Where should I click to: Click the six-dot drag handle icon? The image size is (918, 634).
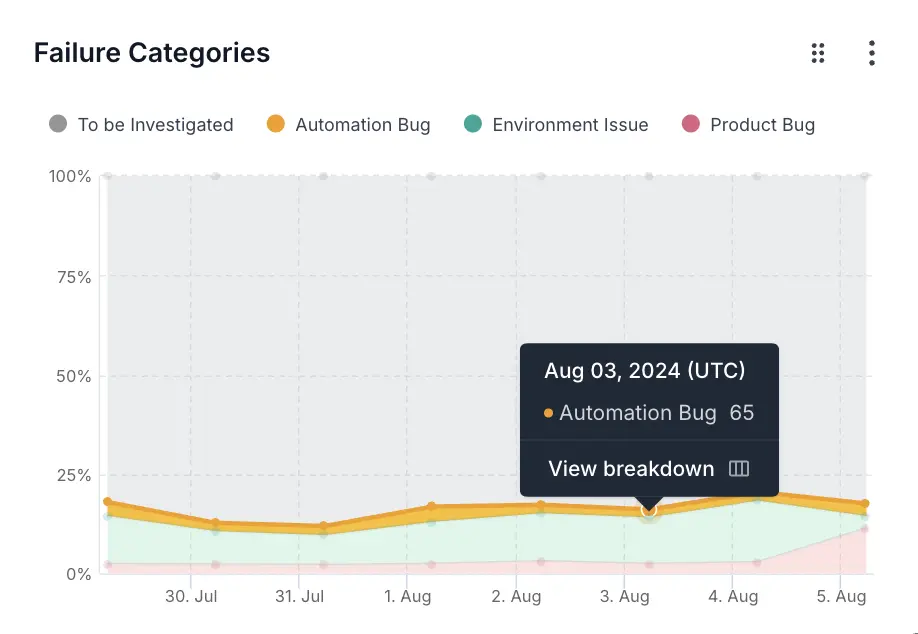click(x=818, y=53)
